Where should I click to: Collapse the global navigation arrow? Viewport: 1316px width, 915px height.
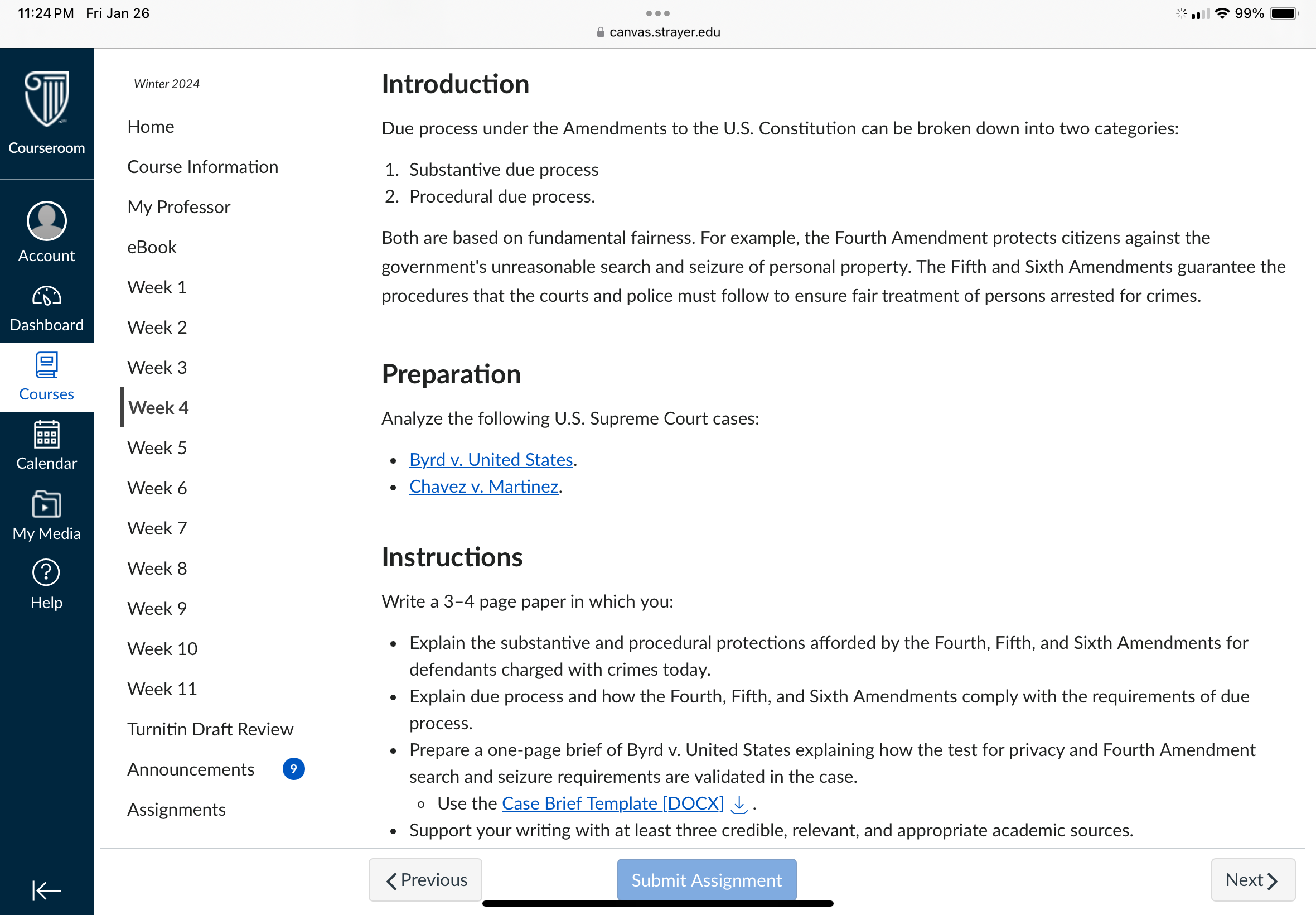pyautogui.click(x=46, y=890)
